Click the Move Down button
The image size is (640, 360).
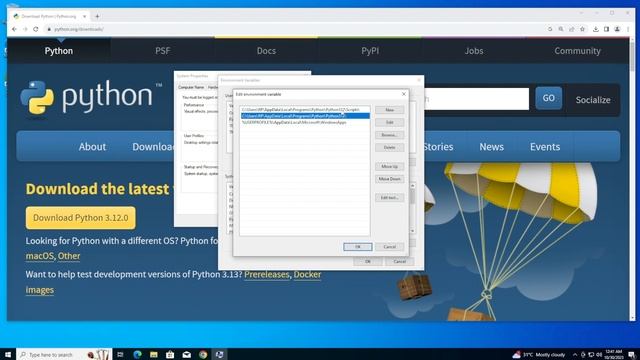[389, 179]
